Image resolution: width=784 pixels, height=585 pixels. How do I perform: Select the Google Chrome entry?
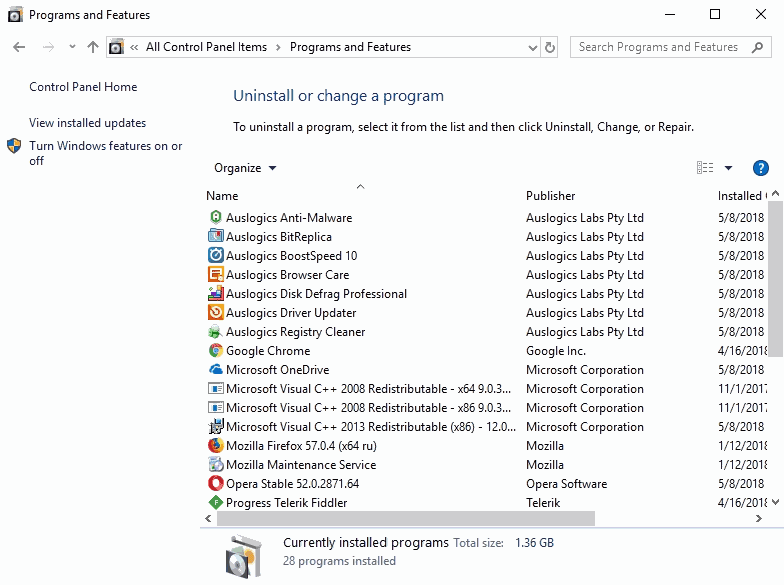click(268, 351)
